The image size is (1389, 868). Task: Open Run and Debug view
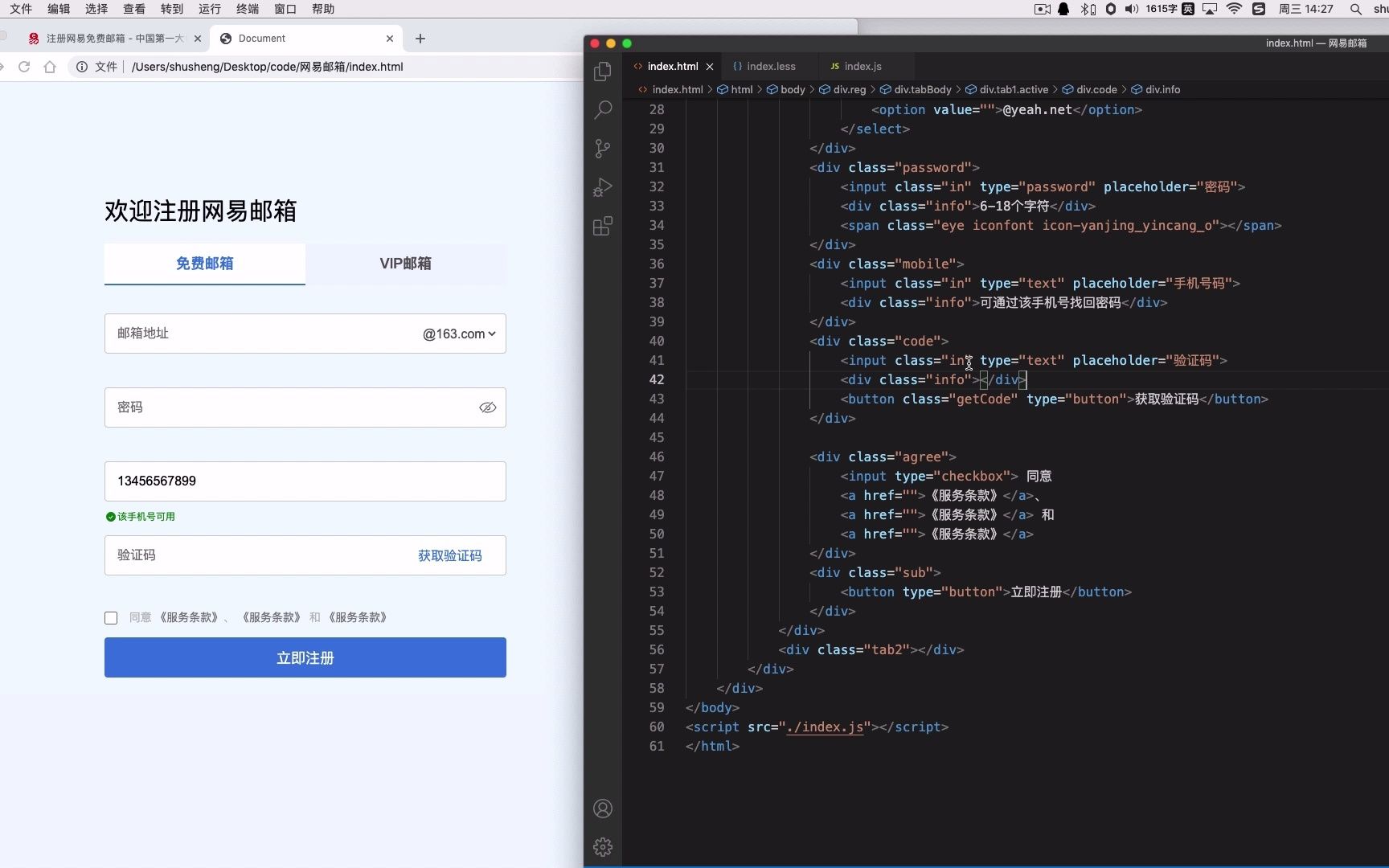[602, 186]
